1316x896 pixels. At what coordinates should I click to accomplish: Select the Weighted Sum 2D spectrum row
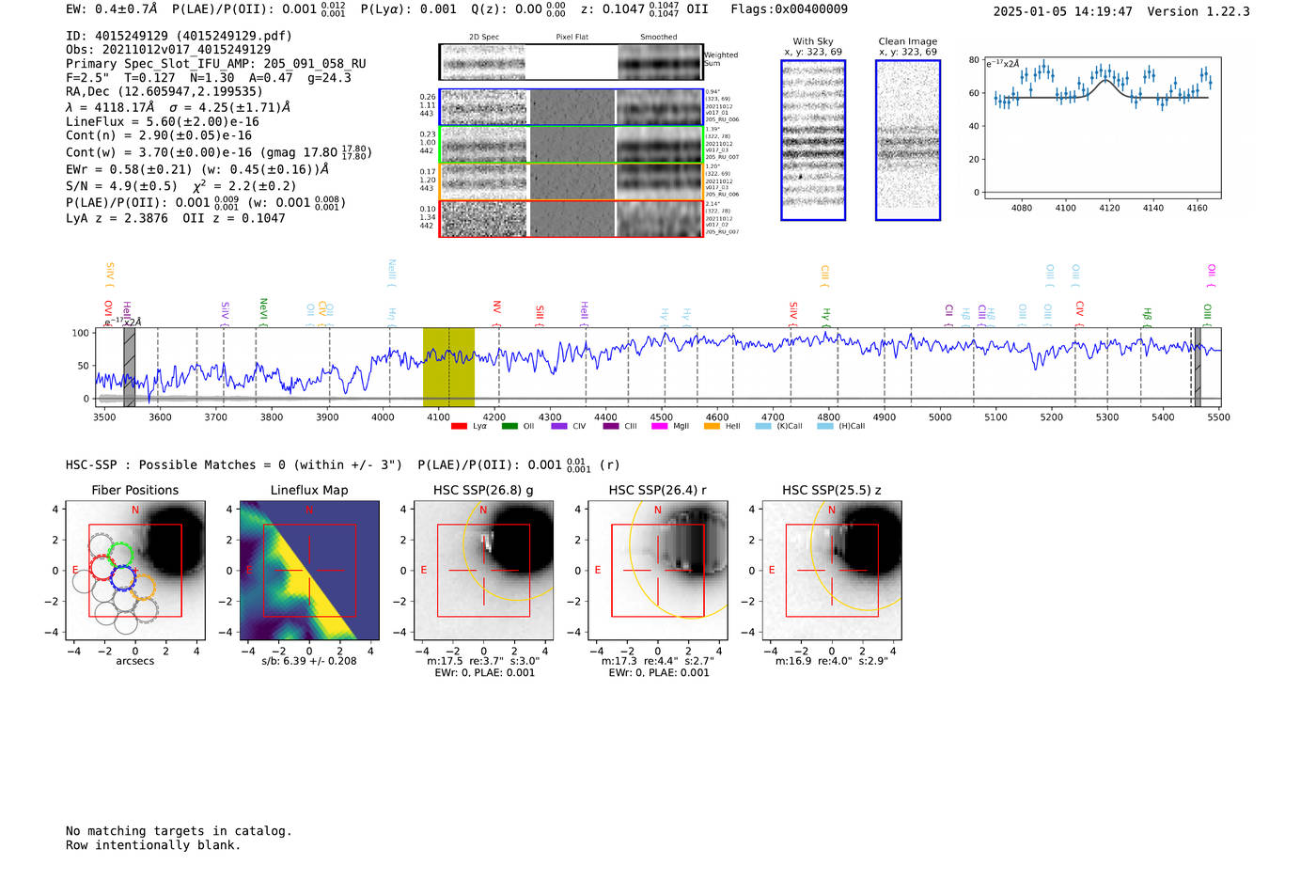(572, 62)
